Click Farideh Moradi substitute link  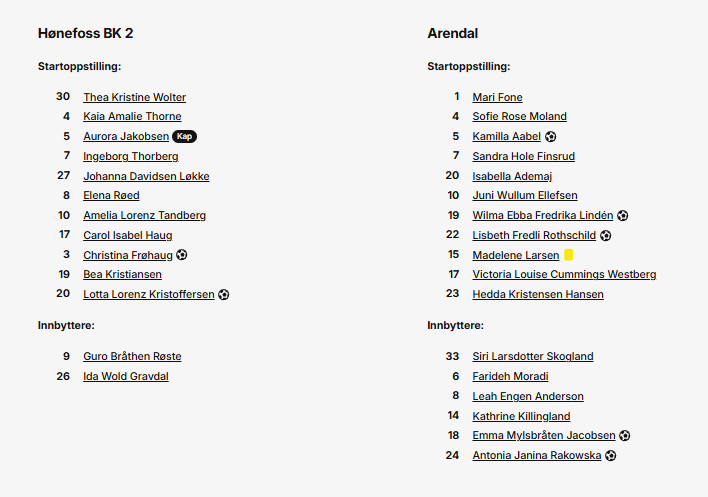510,376
